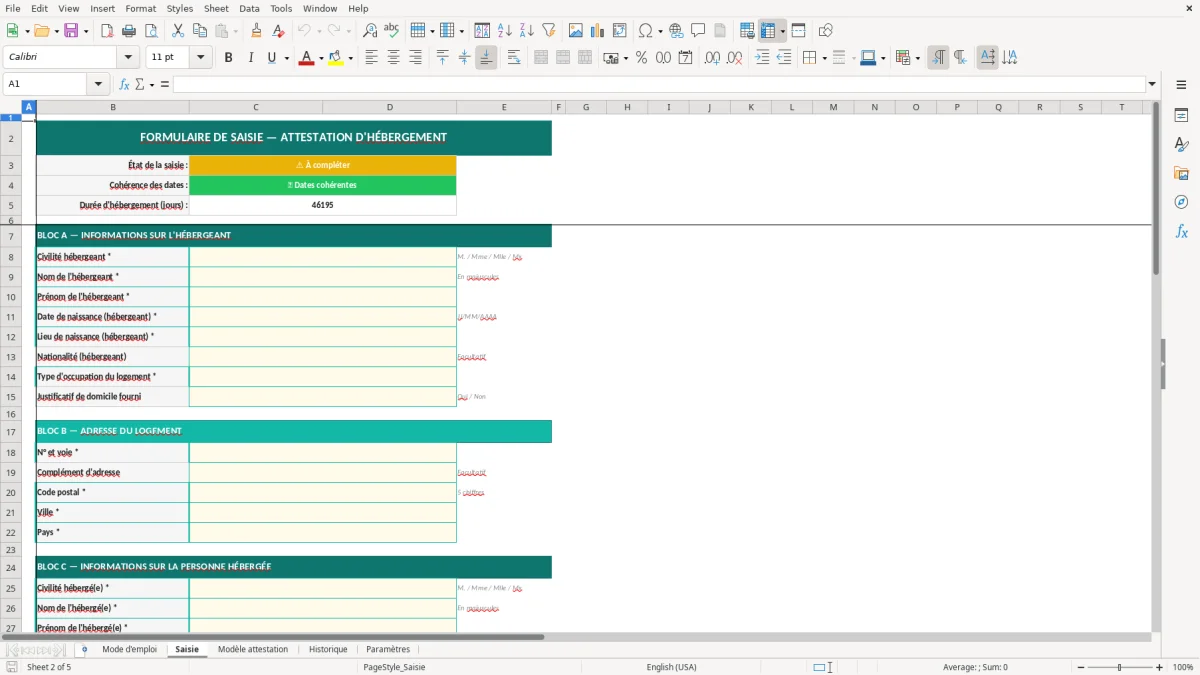Open the Font Name dropdown arrow
Image resolution: width=1200 pixels, height=675 pixels.
coord(127,58)
